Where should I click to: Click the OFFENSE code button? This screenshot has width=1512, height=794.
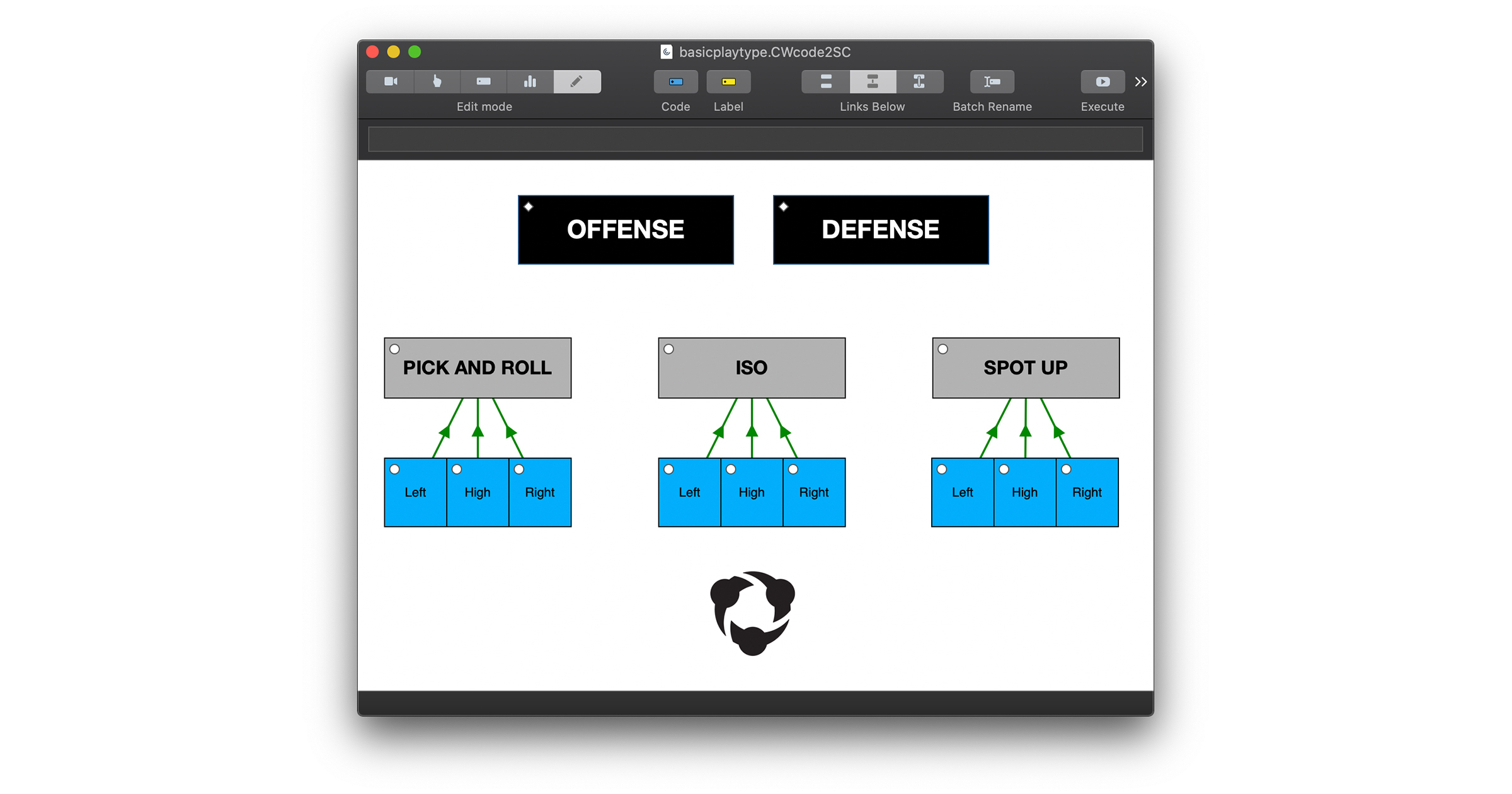coord(626,229)
